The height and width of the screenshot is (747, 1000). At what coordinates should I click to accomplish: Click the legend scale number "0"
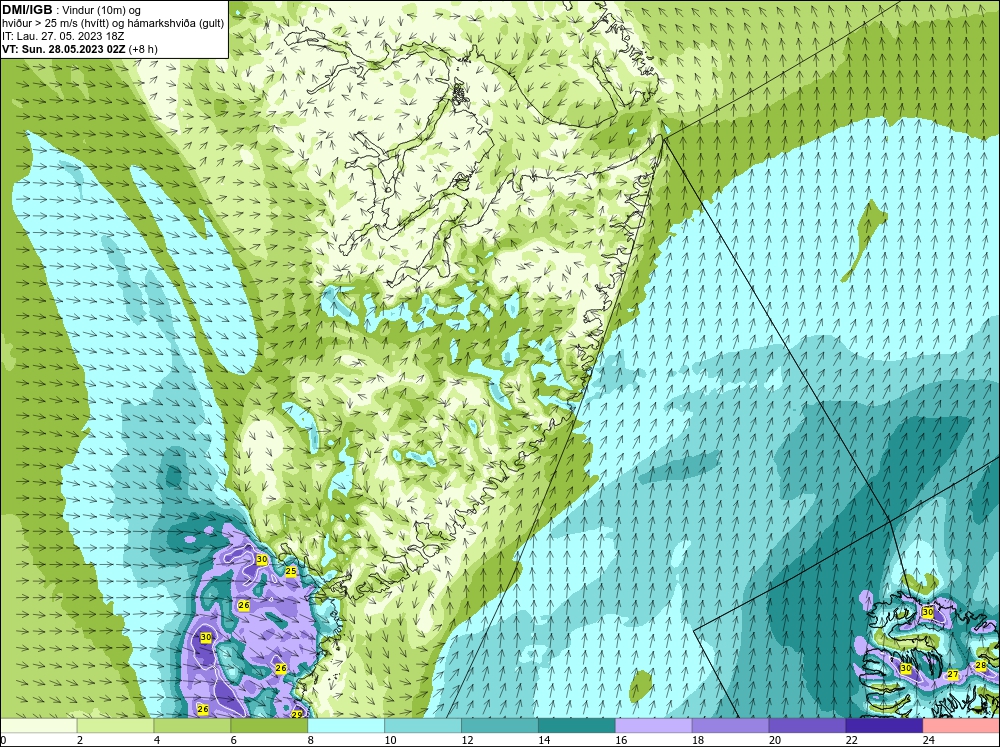(x=4, y=740)
